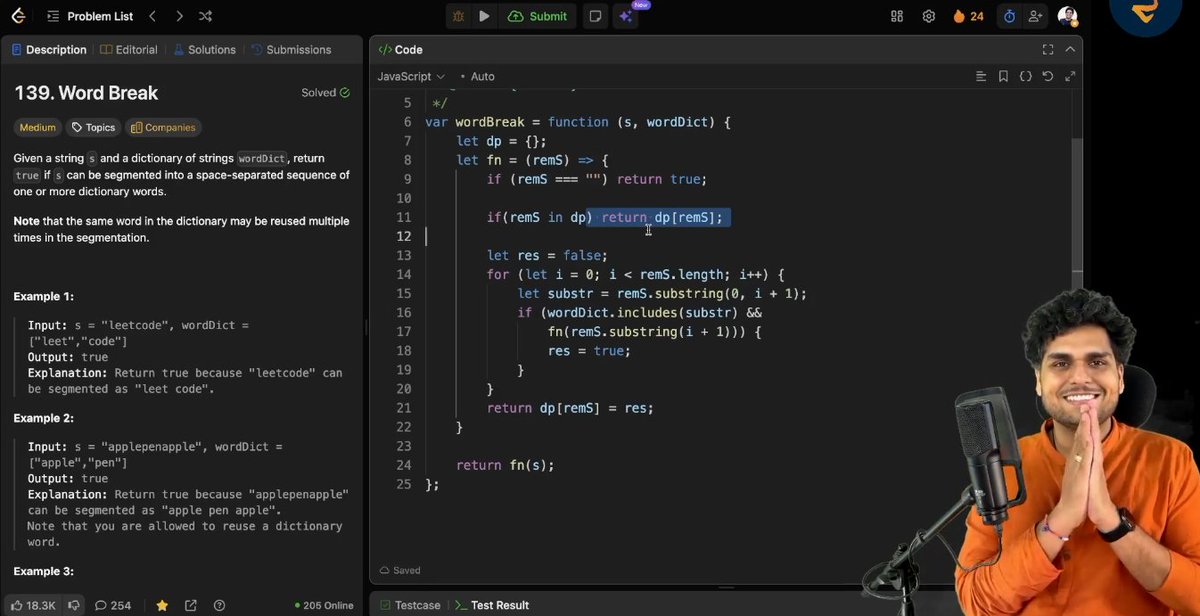Click line 18 'res = true;'
Image resolution: width=1200 pixels, height=616 pixels.
coord(589,351)
